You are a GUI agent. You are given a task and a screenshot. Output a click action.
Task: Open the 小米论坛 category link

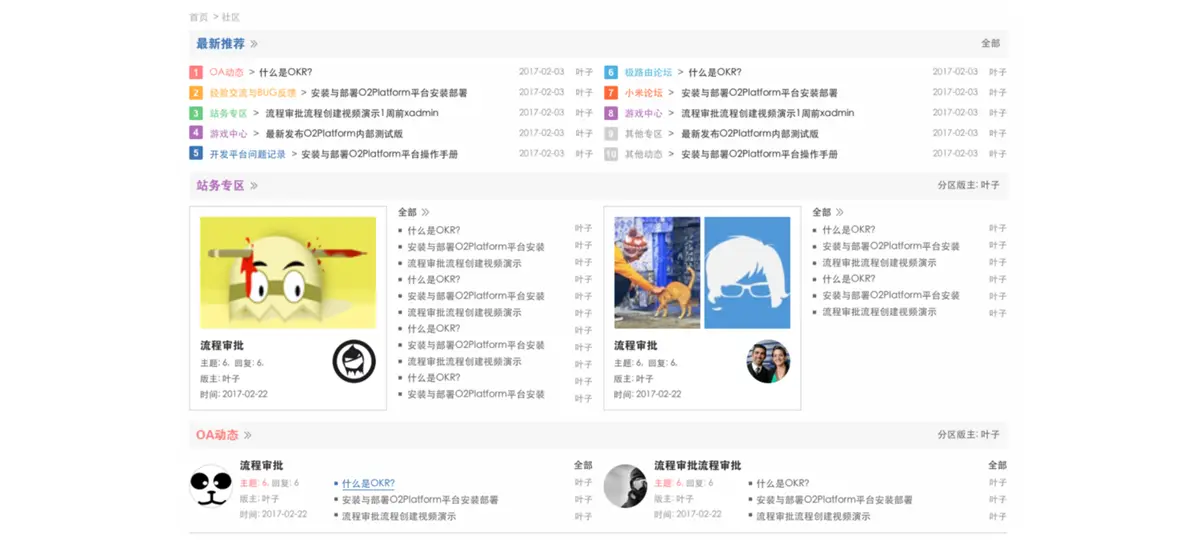click(643, 93)
